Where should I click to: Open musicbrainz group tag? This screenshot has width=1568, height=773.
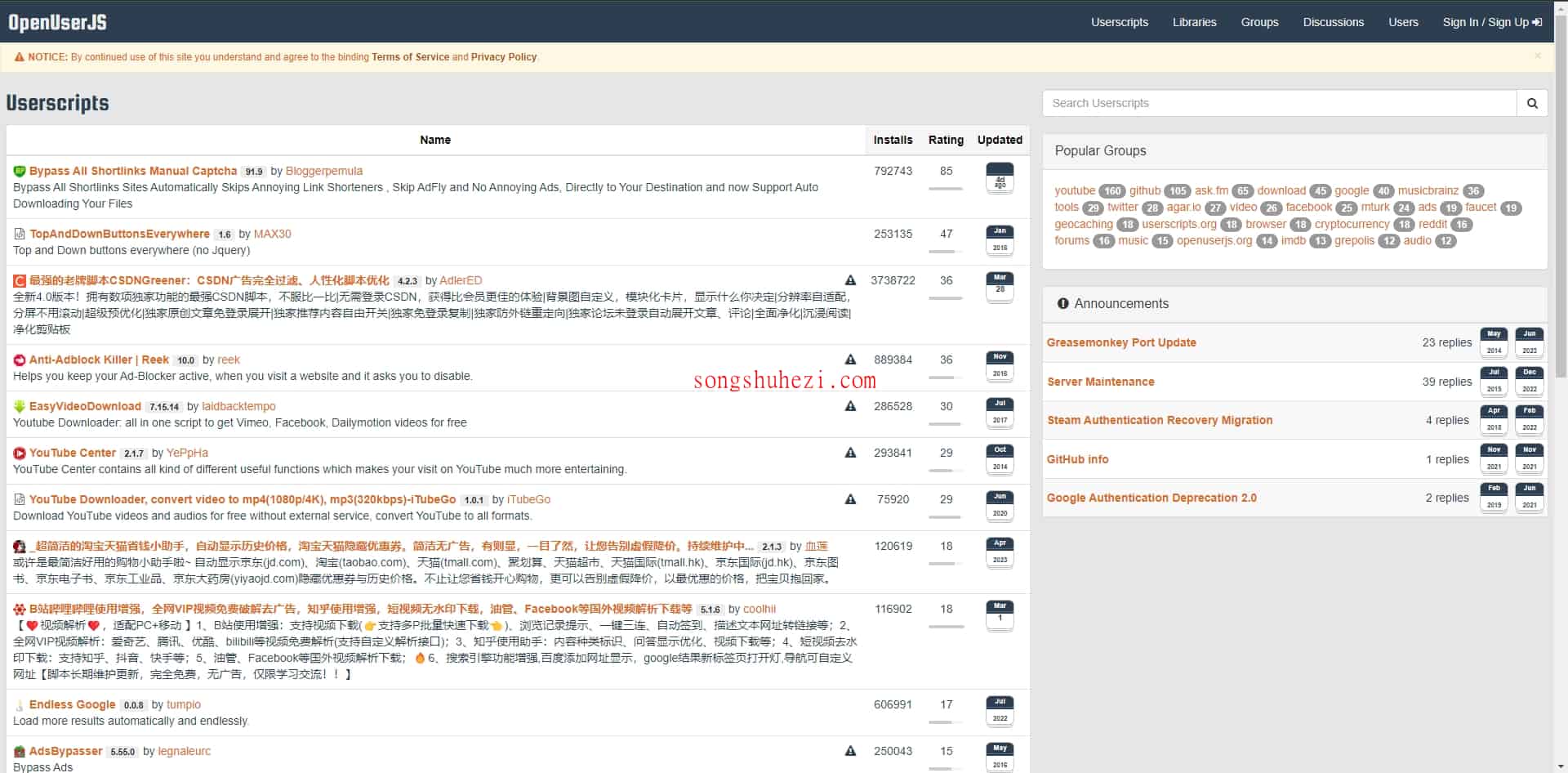[1428, 190]
